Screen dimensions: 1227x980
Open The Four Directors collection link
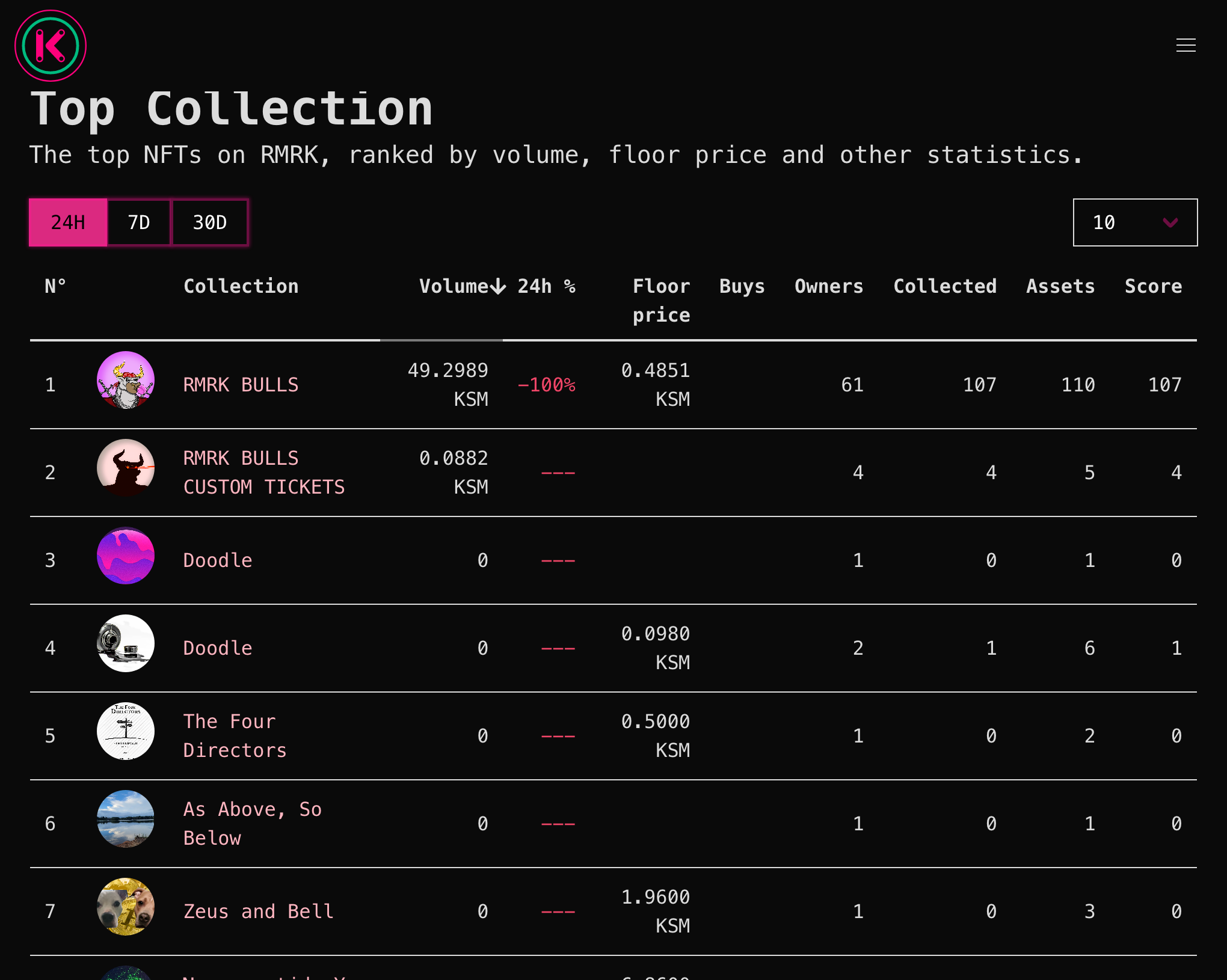coord(234,736)
